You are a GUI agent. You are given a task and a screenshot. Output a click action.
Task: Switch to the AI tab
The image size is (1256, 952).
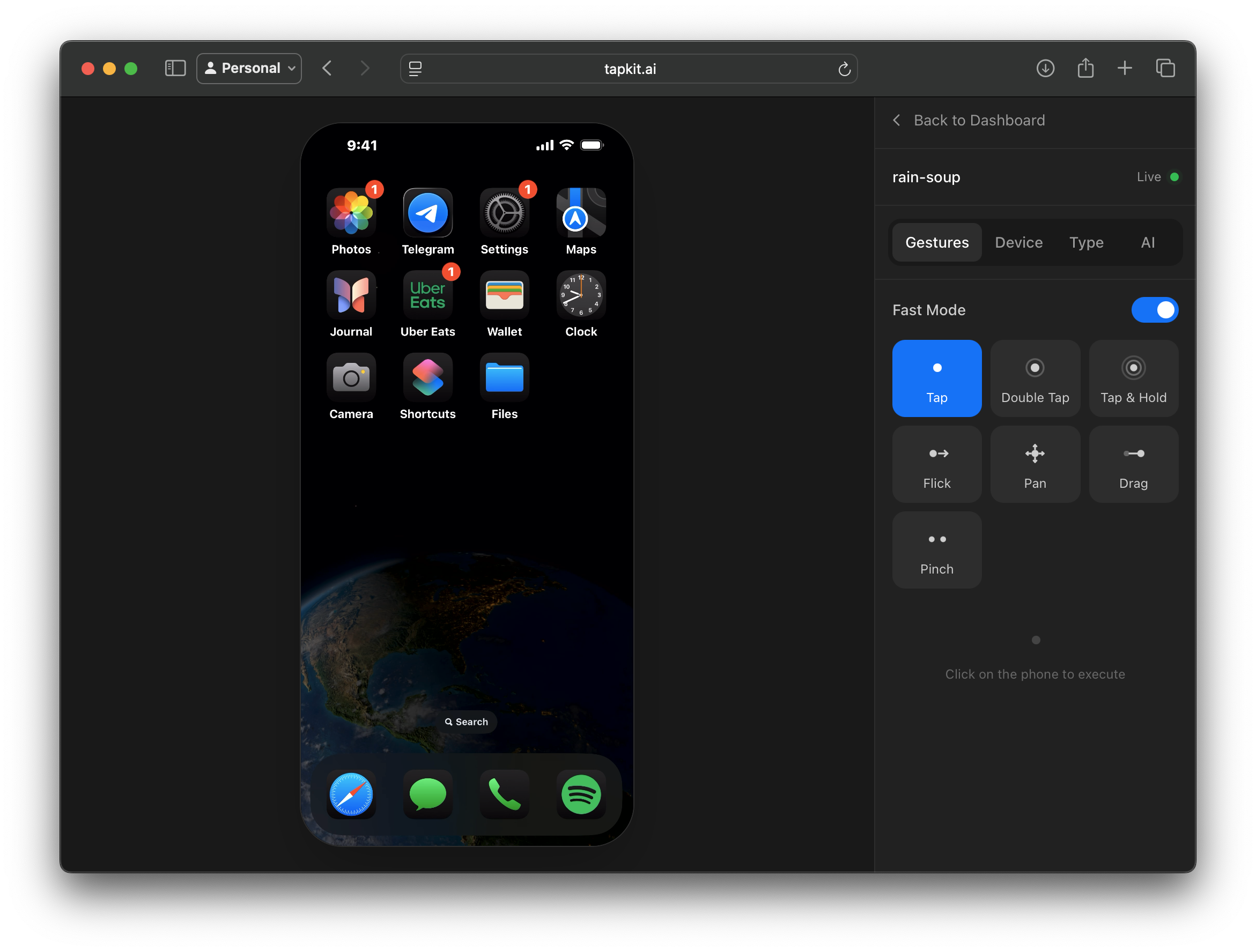coord(1147,242)
